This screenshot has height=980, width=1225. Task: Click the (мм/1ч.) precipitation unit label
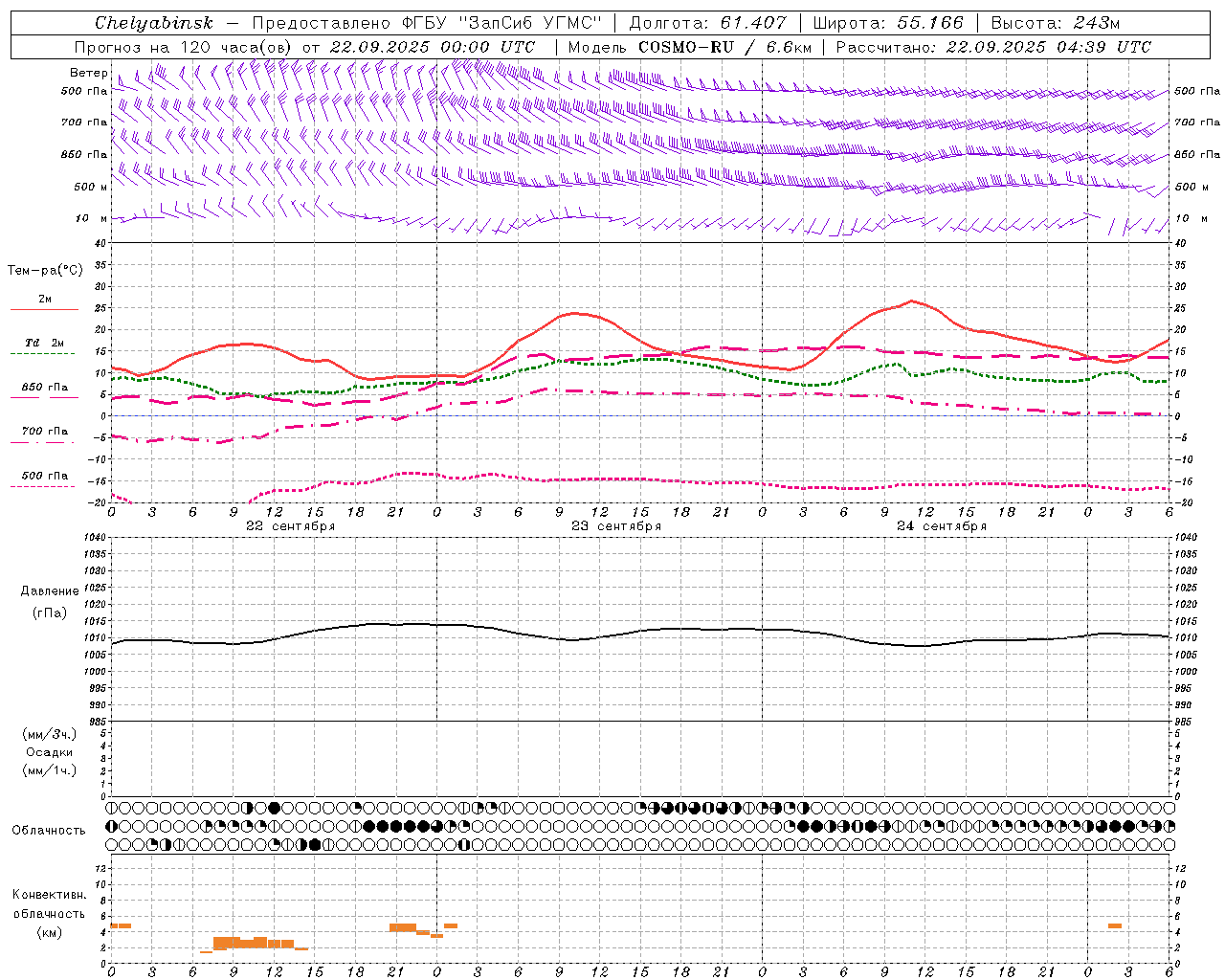(50, 770)
